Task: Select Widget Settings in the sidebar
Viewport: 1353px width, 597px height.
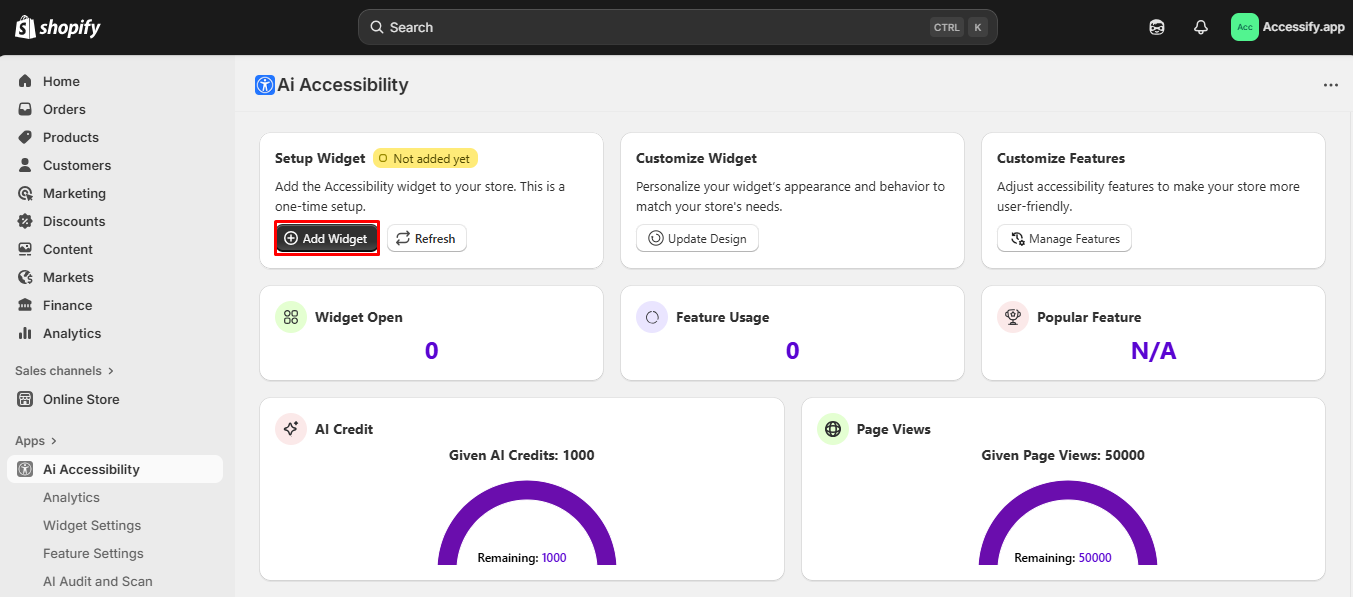Action: [92, 525]
